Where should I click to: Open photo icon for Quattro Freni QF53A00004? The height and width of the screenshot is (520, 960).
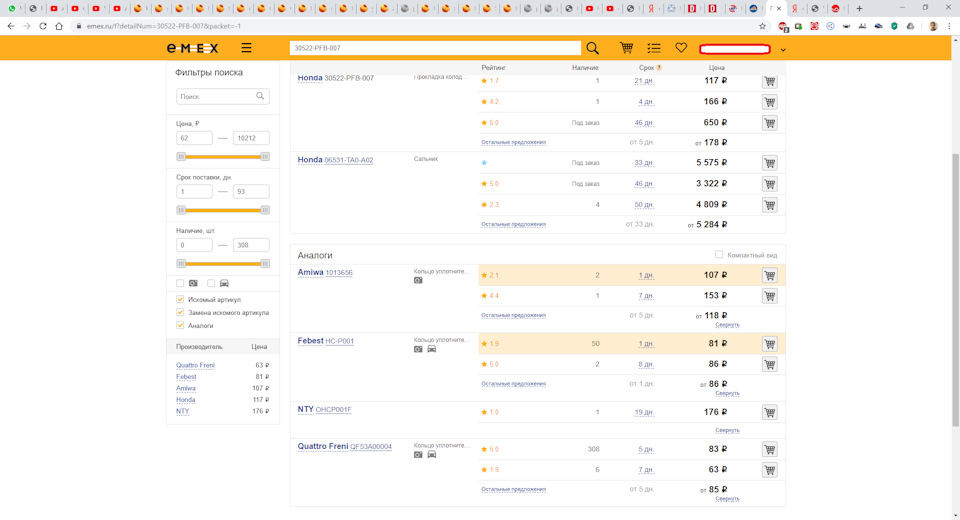point(418,454)
